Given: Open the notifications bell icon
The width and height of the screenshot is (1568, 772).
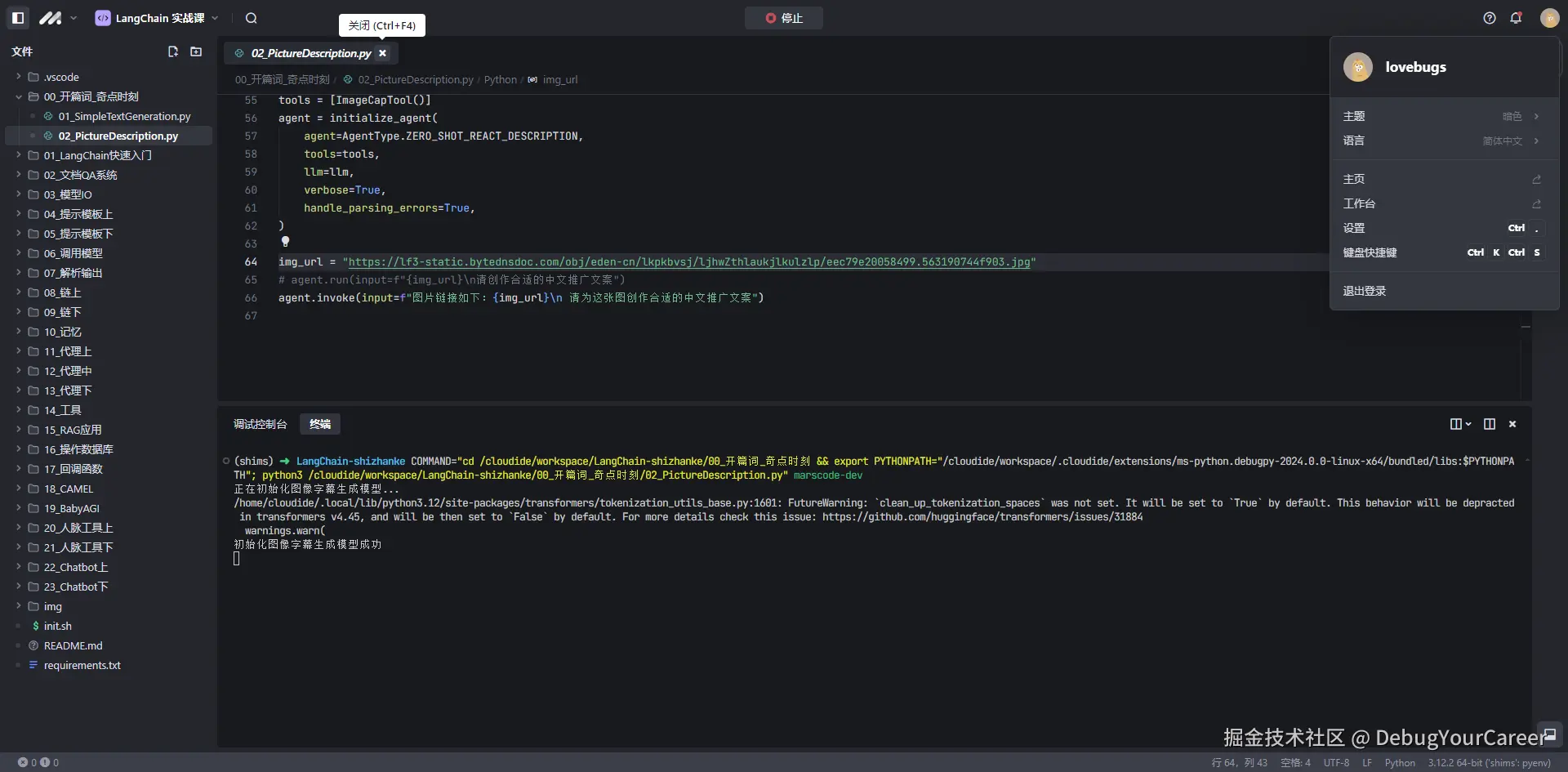Looking at the screenshot, I should pyautogui.click(x=1516, y=18).
